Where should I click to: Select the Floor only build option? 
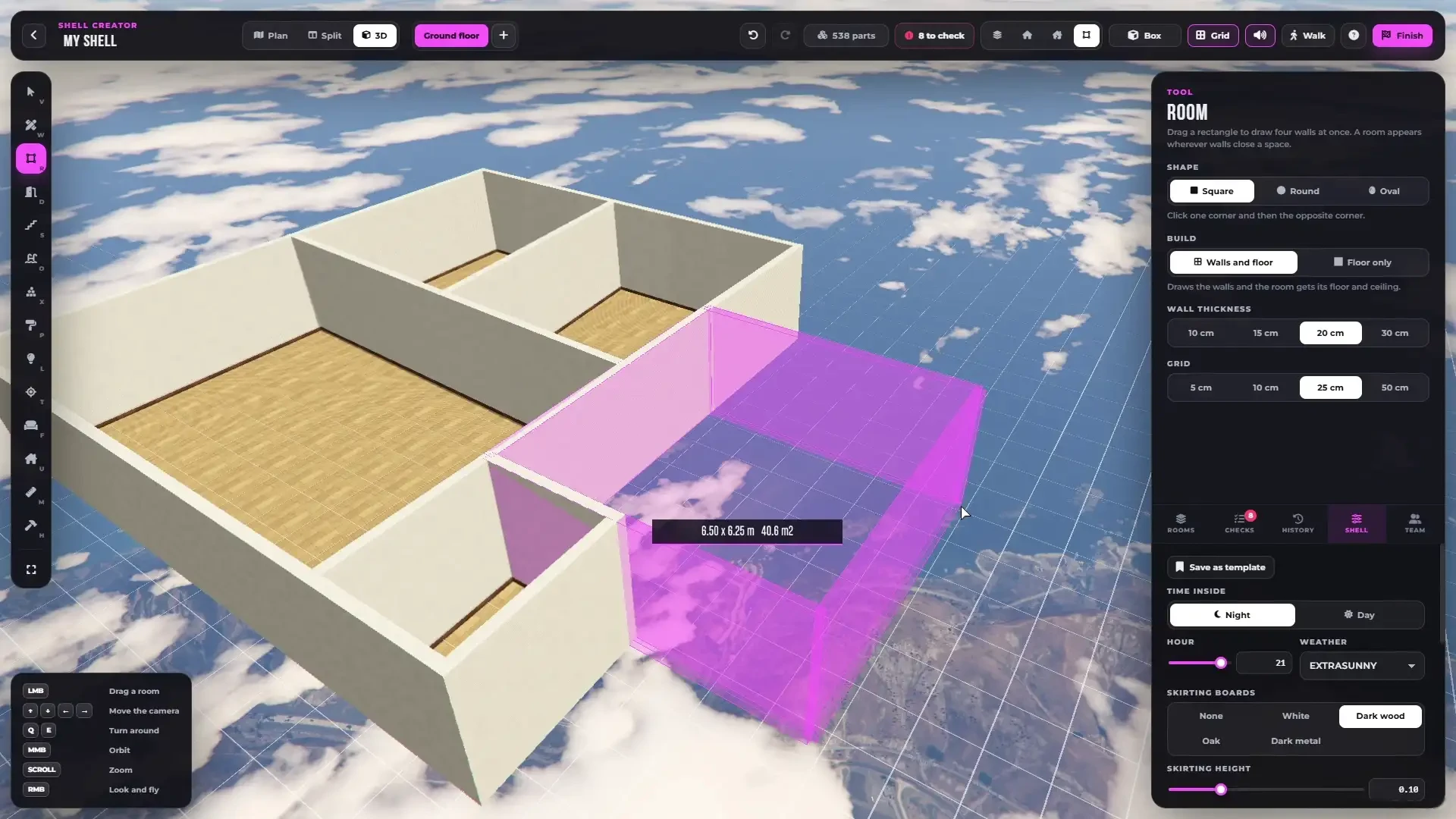coord(1363,262)
